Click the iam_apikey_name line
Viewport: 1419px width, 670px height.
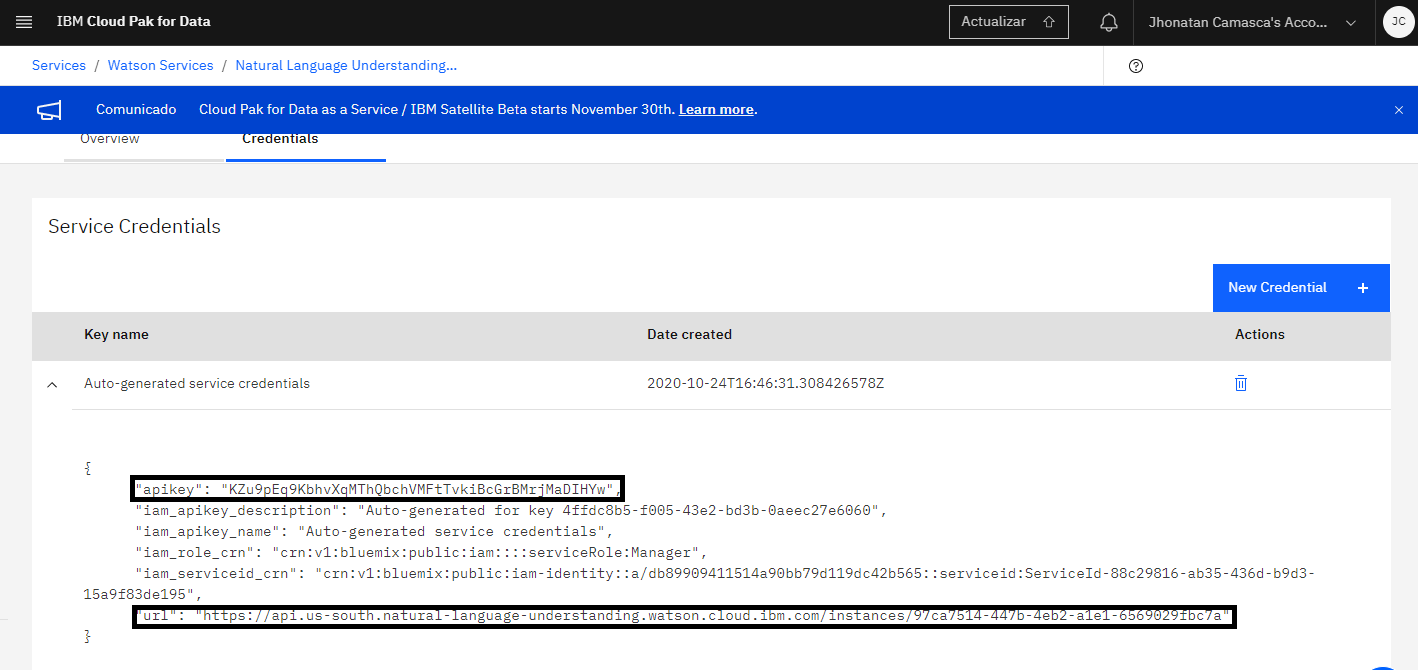(373, 531)
